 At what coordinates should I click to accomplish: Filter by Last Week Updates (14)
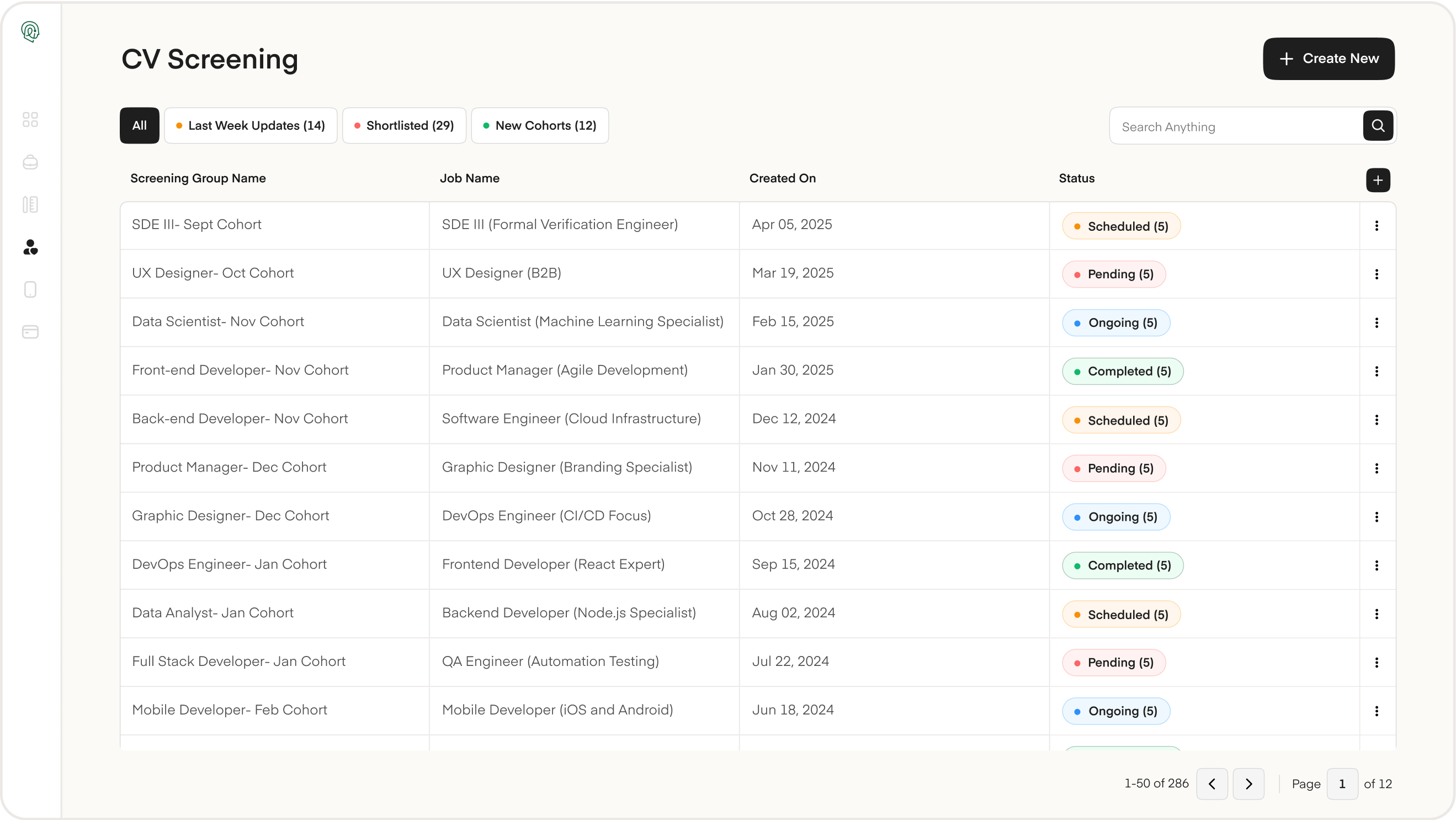click(251, 125)
